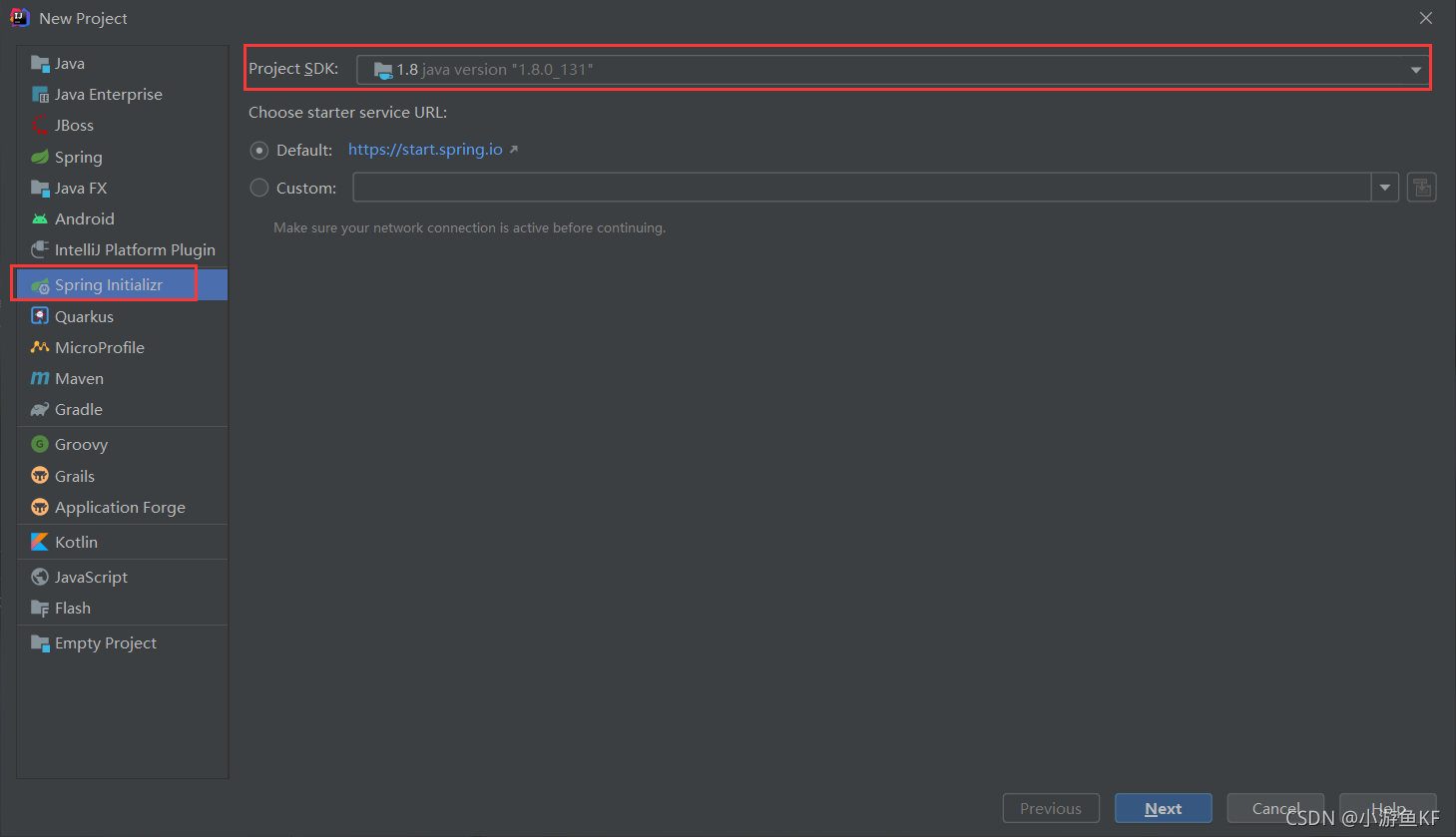Click the Android robot icon
This screenshot has width=1456, height=837.
pos(40,218)
